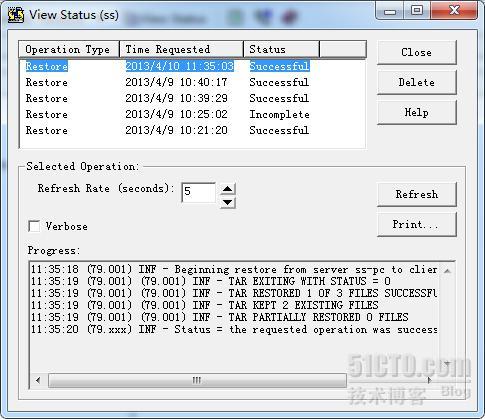Click the Close button
The width and height of the screenshot is (485, 419).
[x=416, y=52]
